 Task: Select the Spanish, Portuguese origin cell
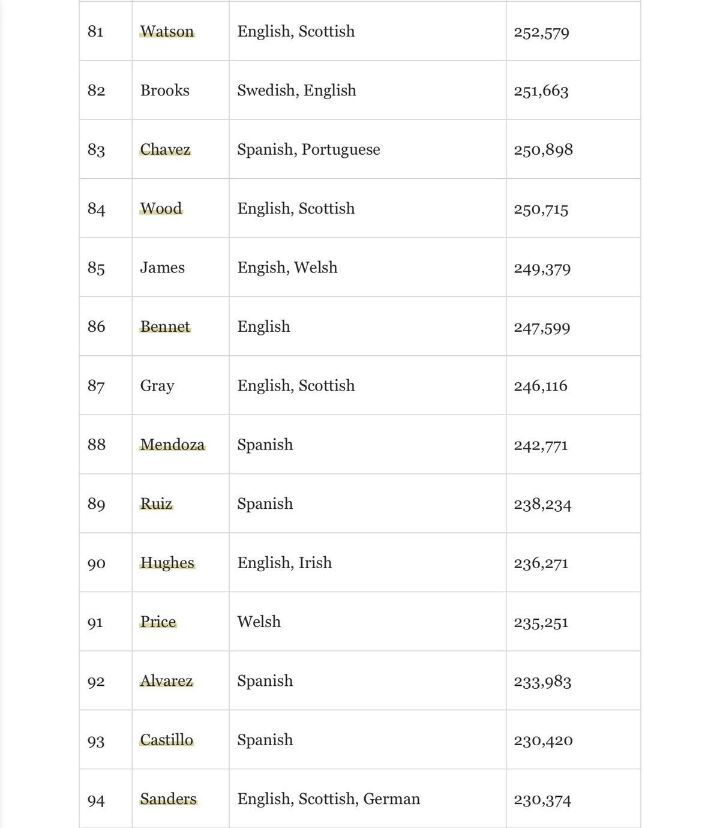click(x=308, y=149)
